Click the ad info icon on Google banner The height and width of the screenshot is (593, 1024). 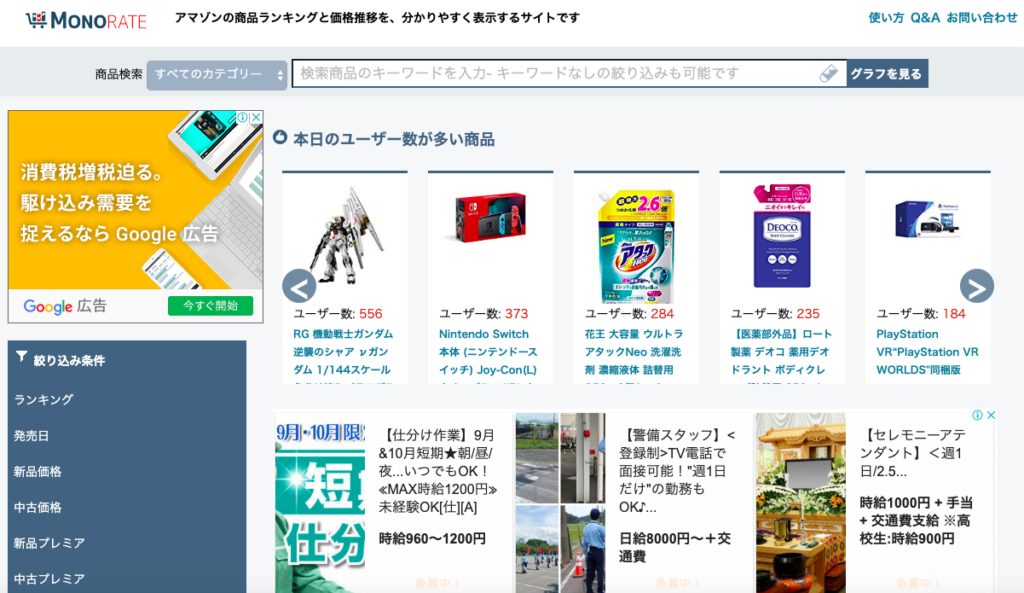(243, 117)
